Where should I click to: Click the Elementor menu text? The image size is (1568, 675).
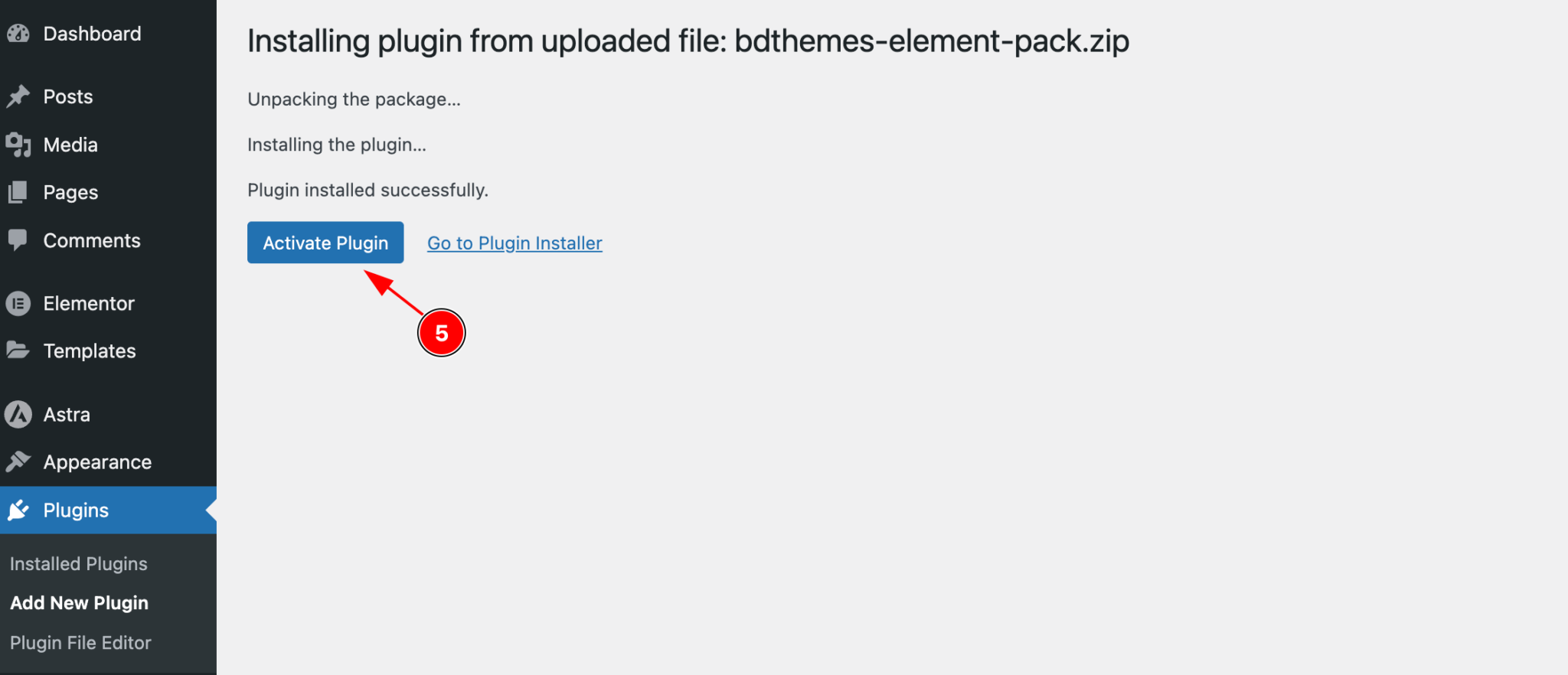tap(88, 303)
